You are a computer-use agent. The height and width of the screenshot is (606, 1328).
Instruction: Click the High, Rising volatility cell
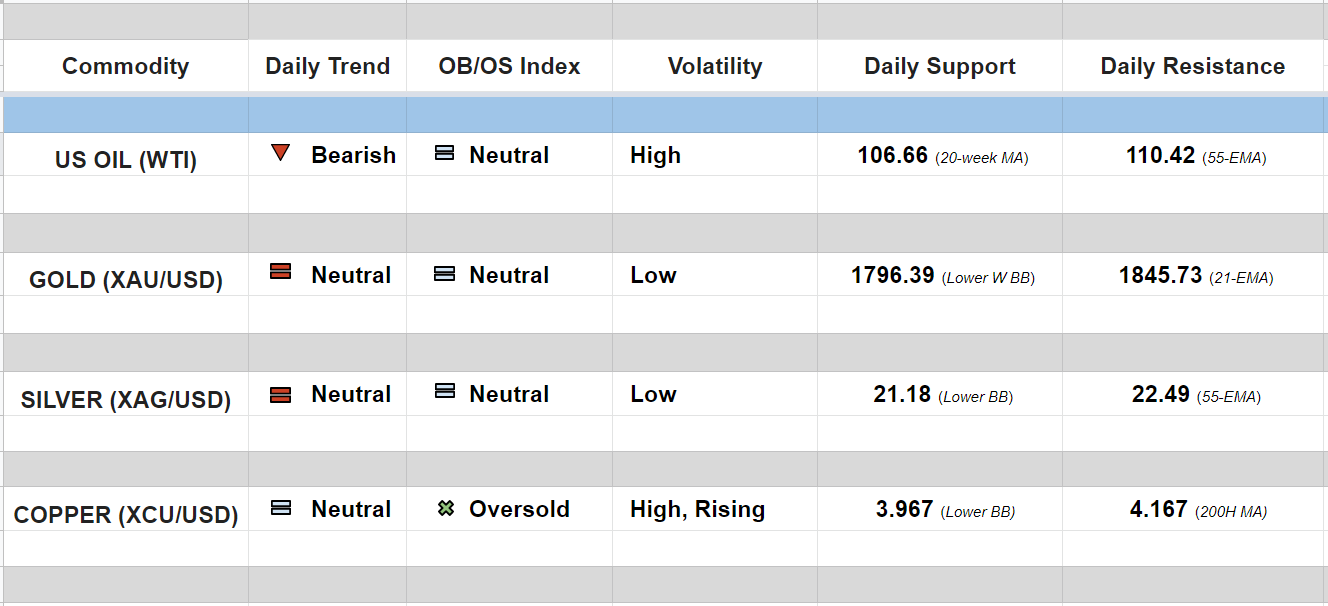tap(697, 509)
